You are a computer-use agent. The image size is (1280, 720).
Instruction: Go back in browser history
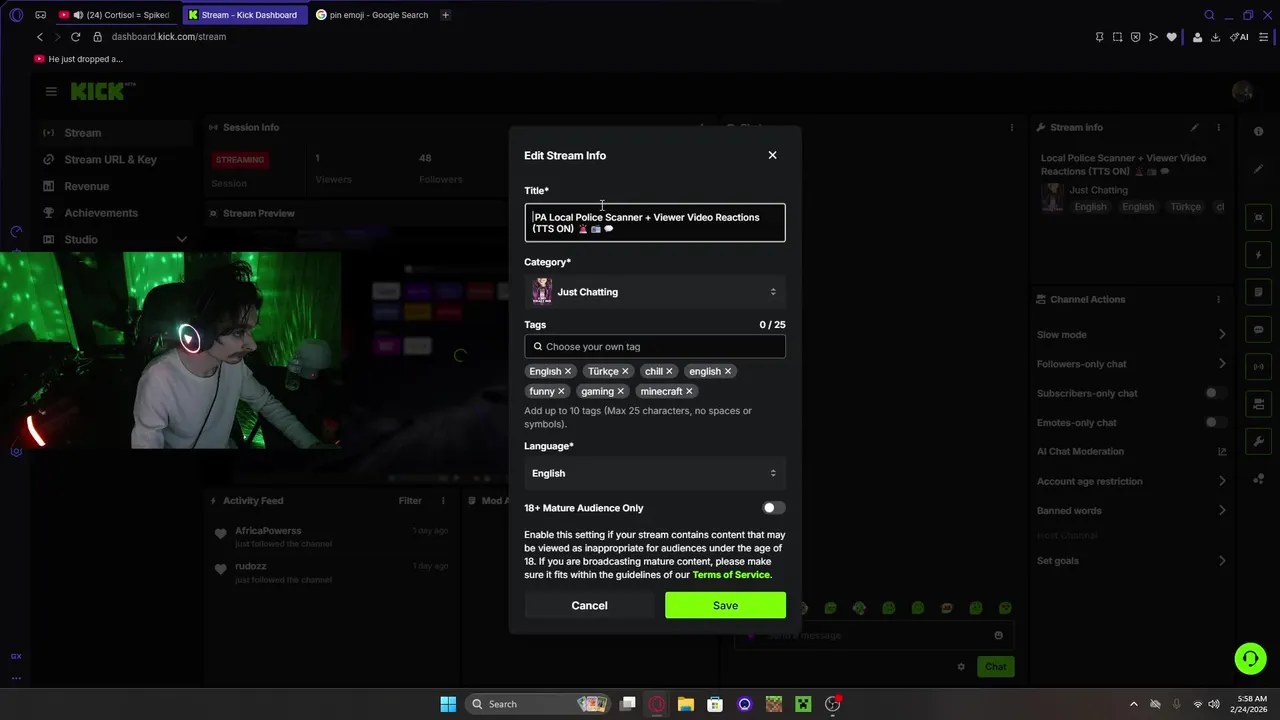40,37
